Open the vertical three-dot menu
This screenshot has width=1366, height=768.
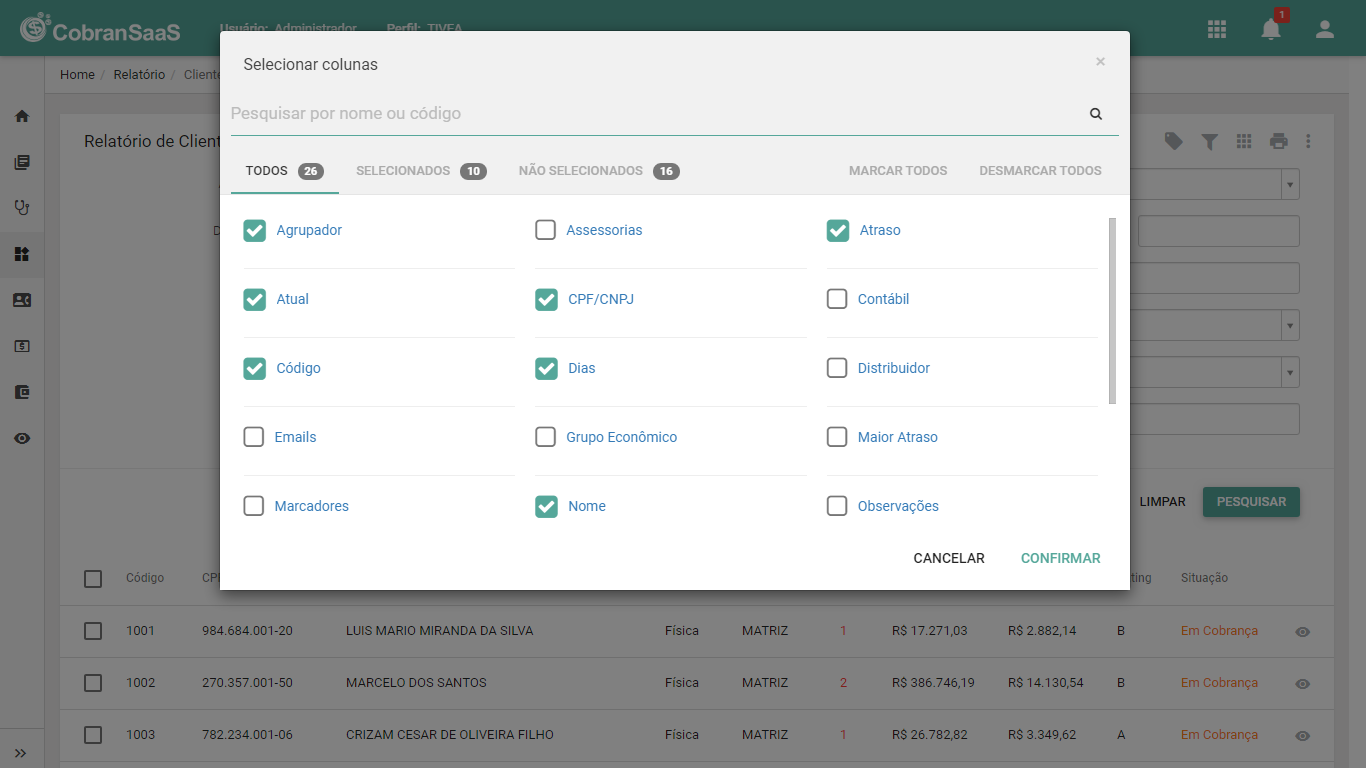[1308, 142]
